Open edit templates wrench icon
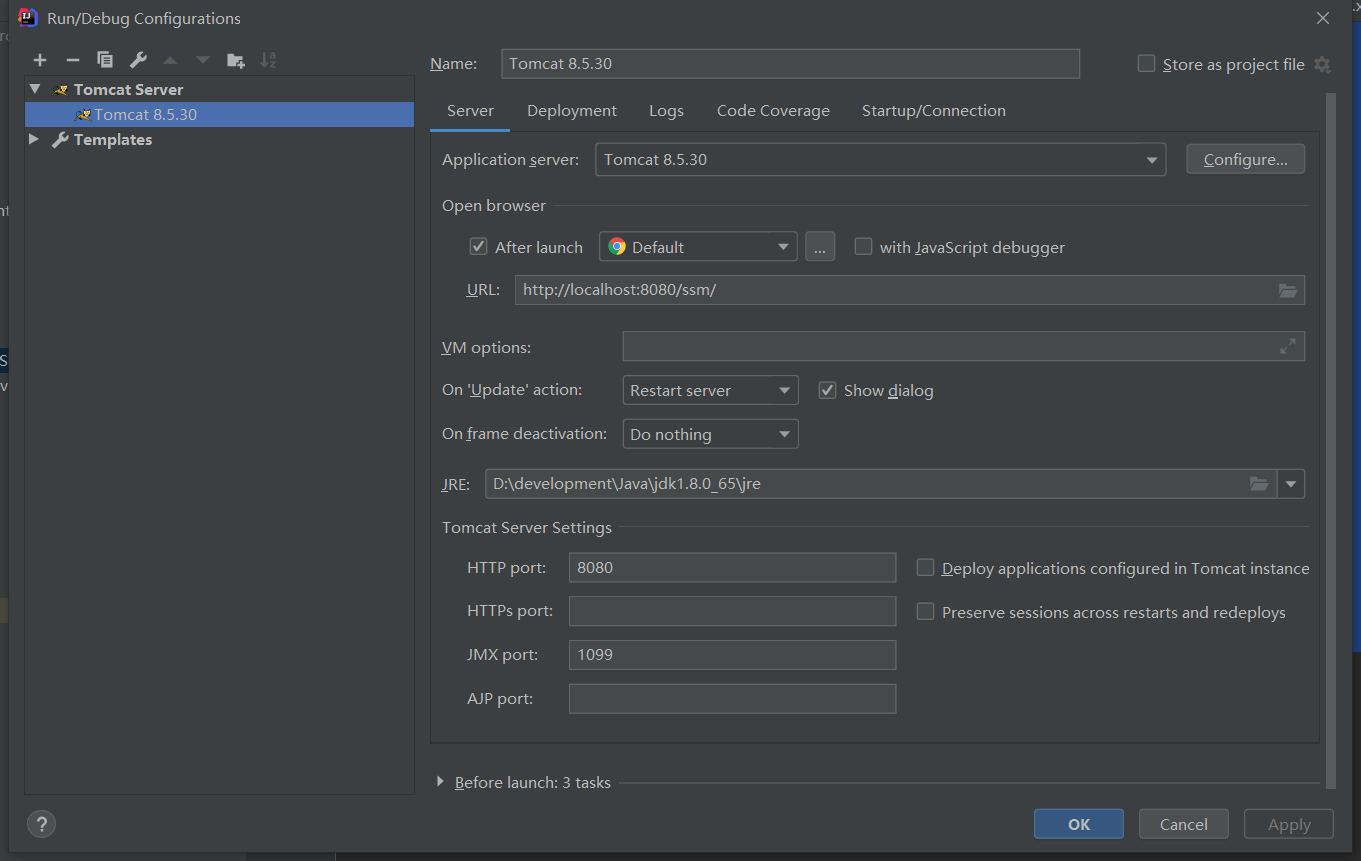 (x=138, y=60)
